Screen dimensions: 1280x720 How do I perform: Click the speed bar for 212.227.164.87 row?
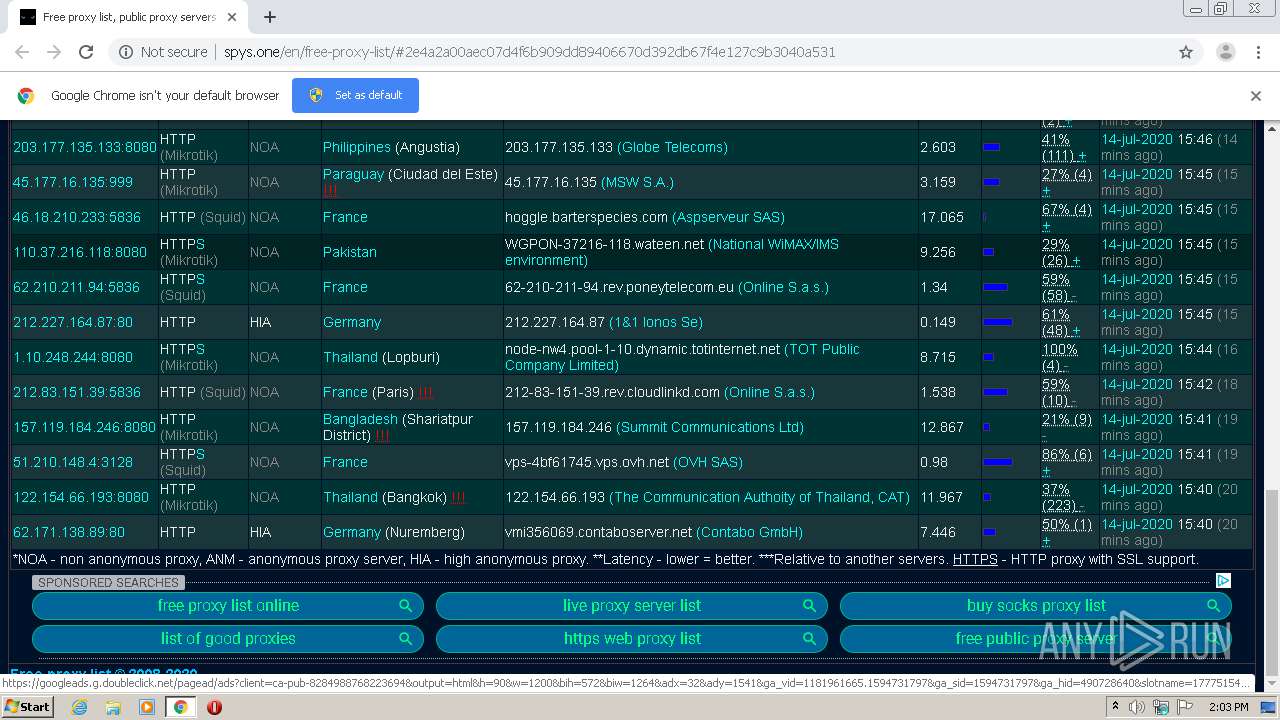tap(997, 322)
